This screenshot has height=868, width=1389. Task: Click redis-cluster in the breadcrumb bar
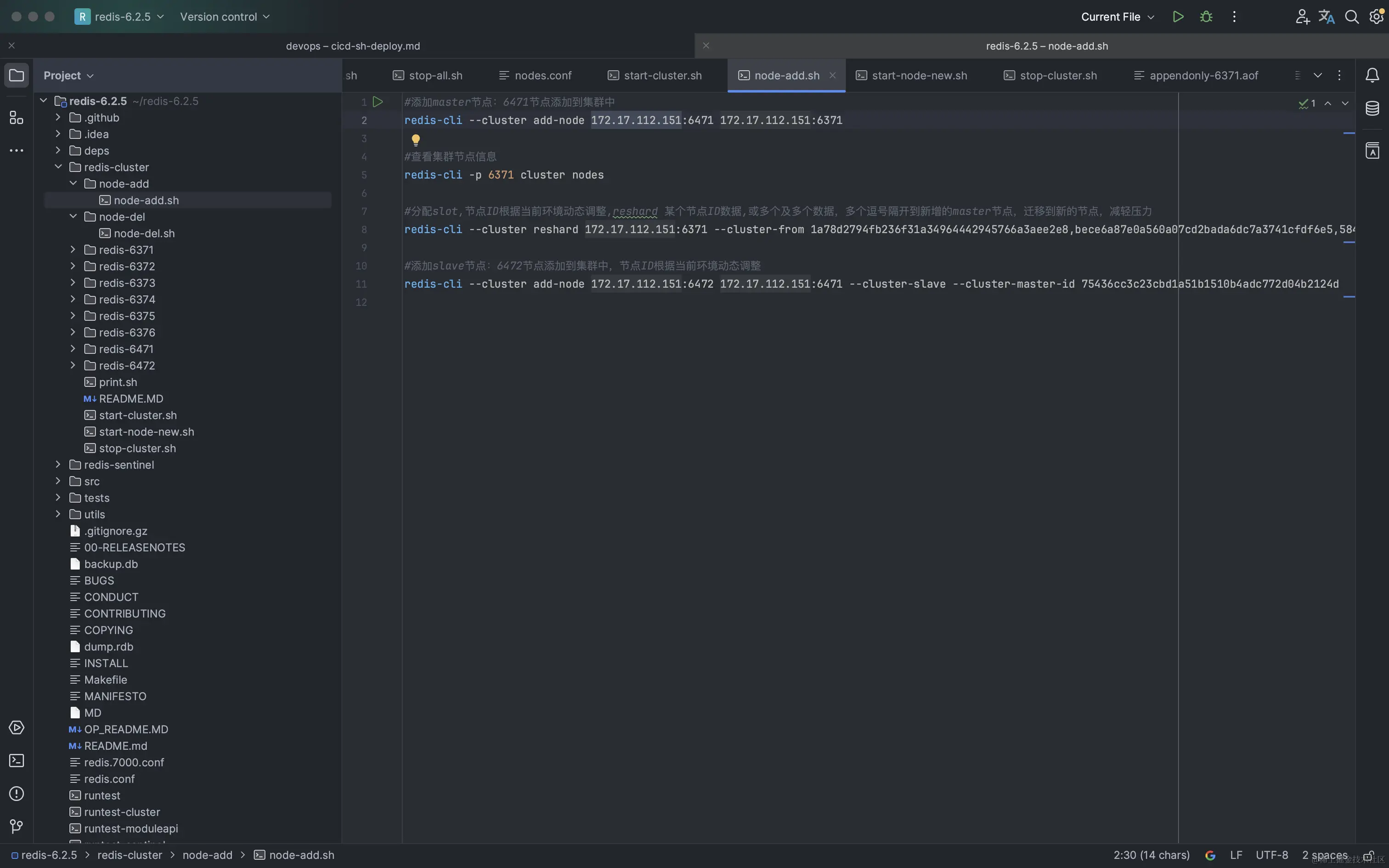130,855
